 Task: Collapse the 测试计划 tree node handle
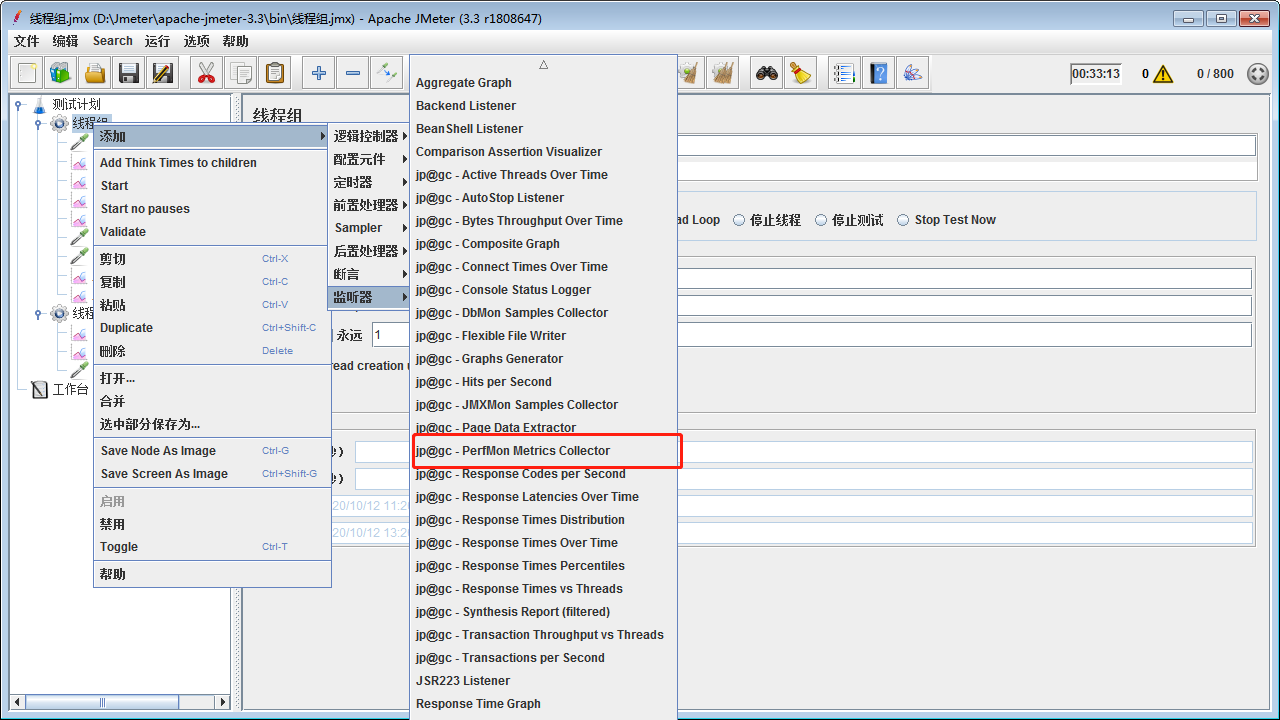(x=18, y=104)
